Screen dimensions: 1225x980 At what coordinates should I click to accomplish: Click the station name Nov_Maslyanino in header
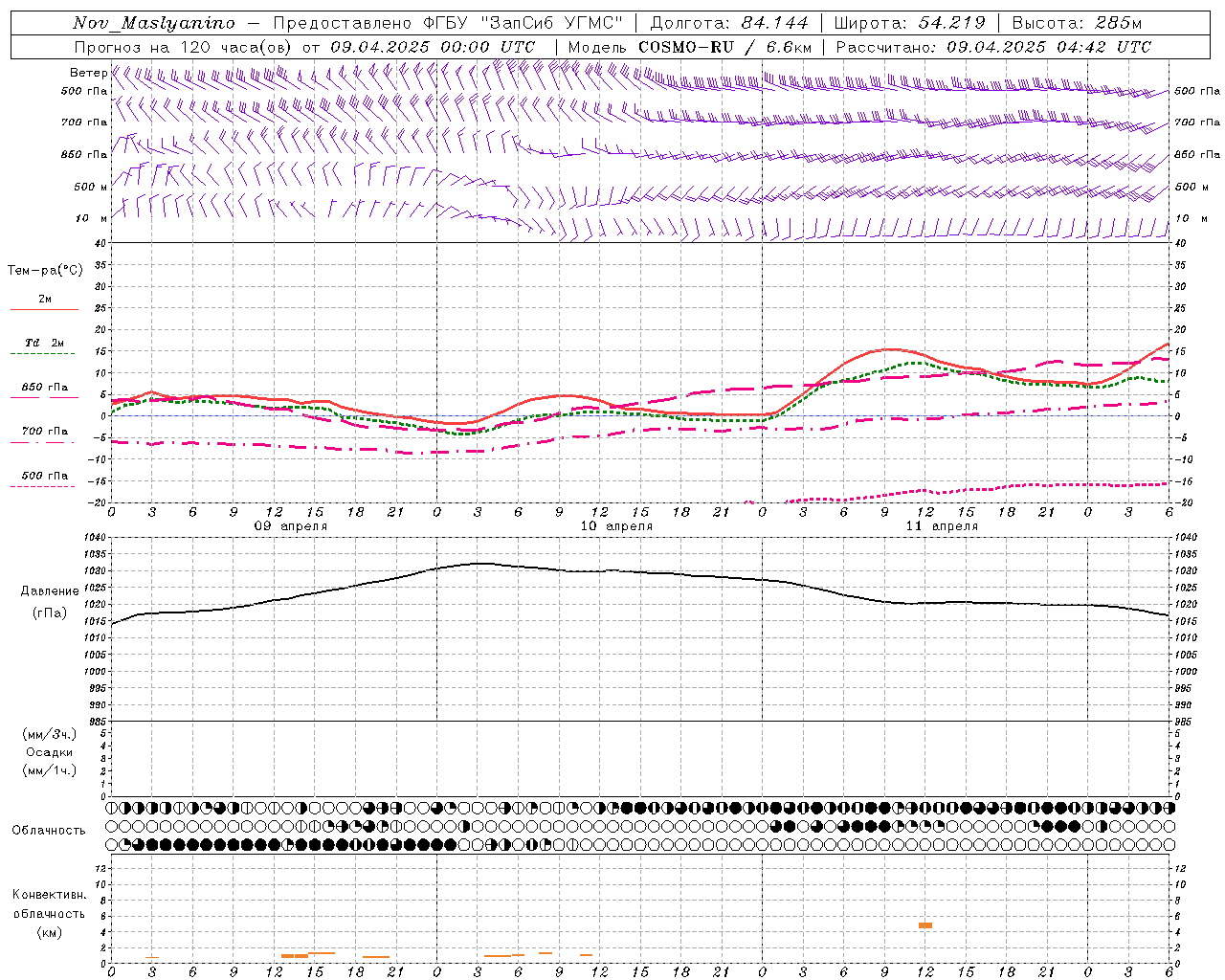click(154, 23)
